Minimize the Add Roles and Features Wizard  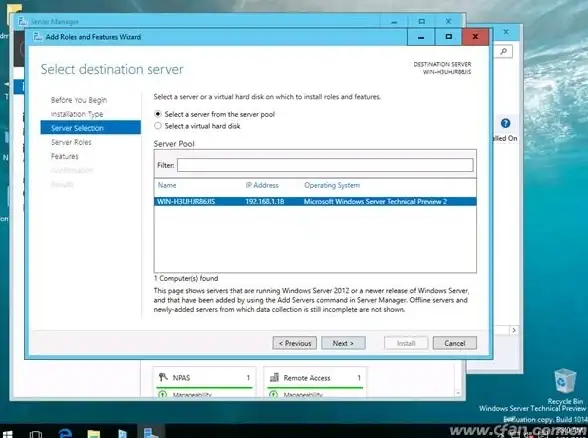(421, 37)
